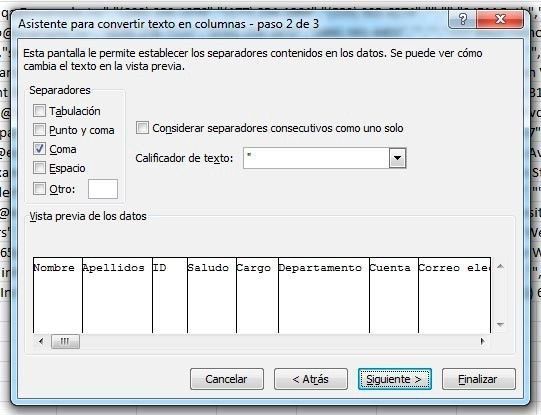The height and width of the screenshot is (415, 541).
Task: Uncheck the Coma separator checkbox
Action: click(39, 149)
